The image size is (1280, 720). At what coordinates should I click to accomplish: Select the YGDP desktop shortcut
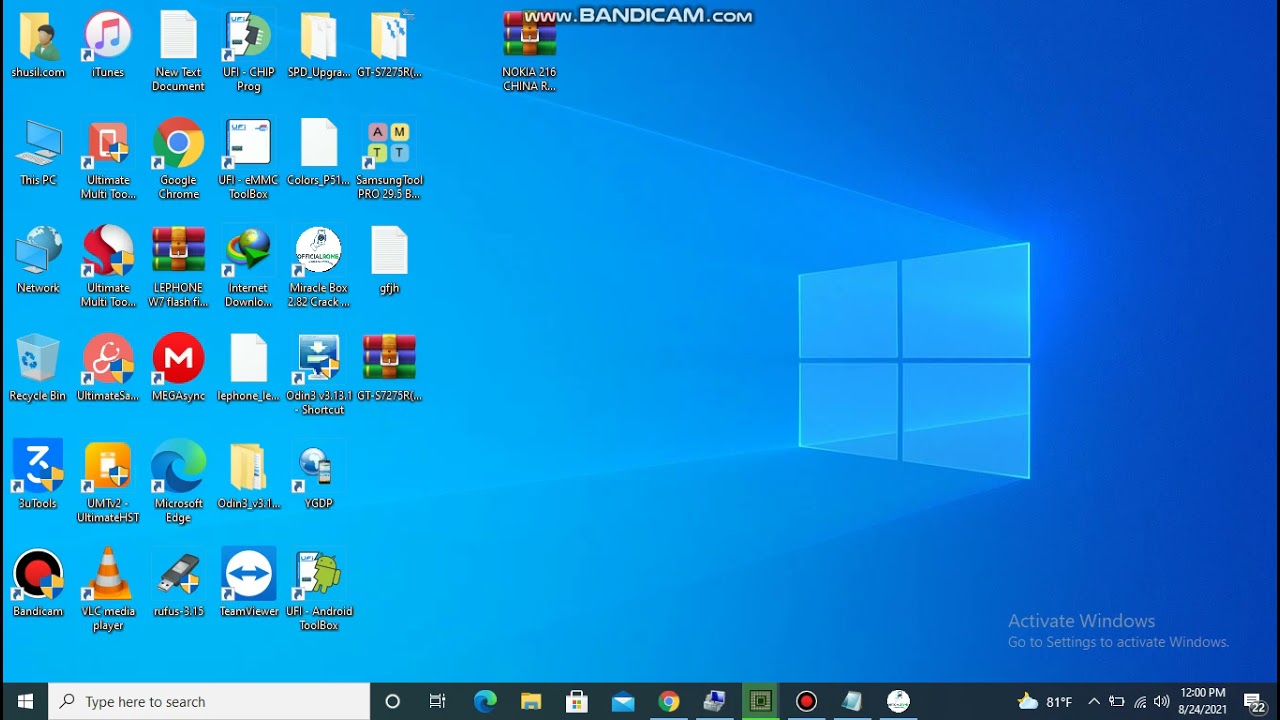(319, 477)
